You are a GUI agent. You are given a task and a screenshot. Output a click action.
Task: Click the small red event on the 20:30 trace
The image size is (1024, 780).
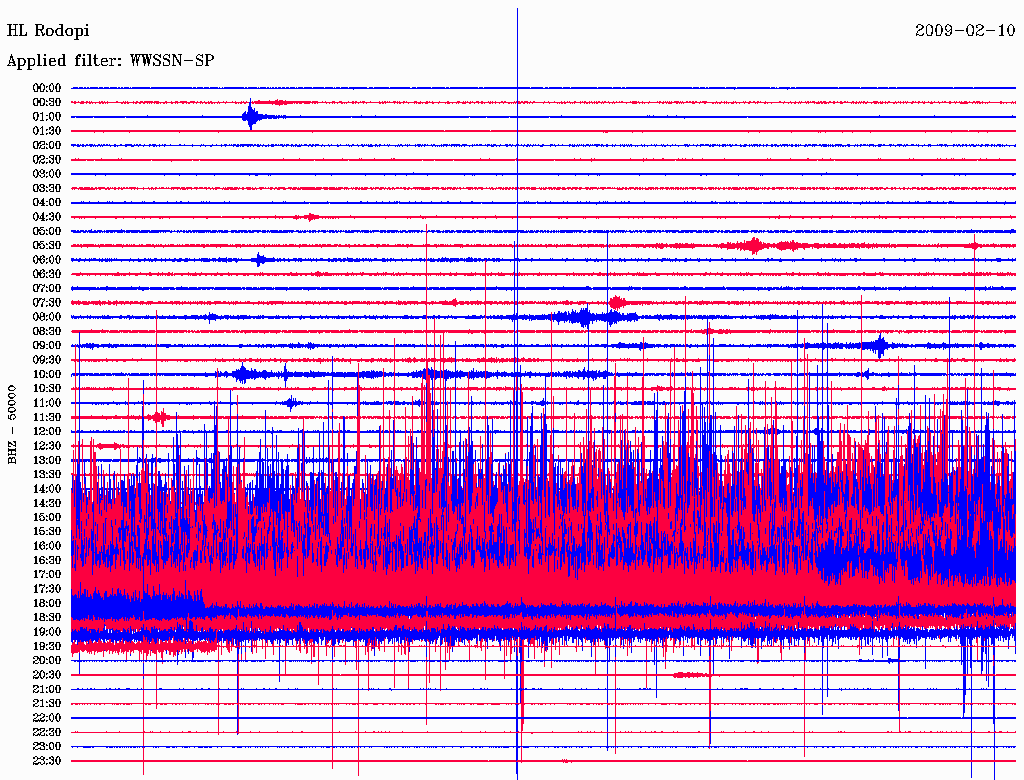tap(692, 675)
